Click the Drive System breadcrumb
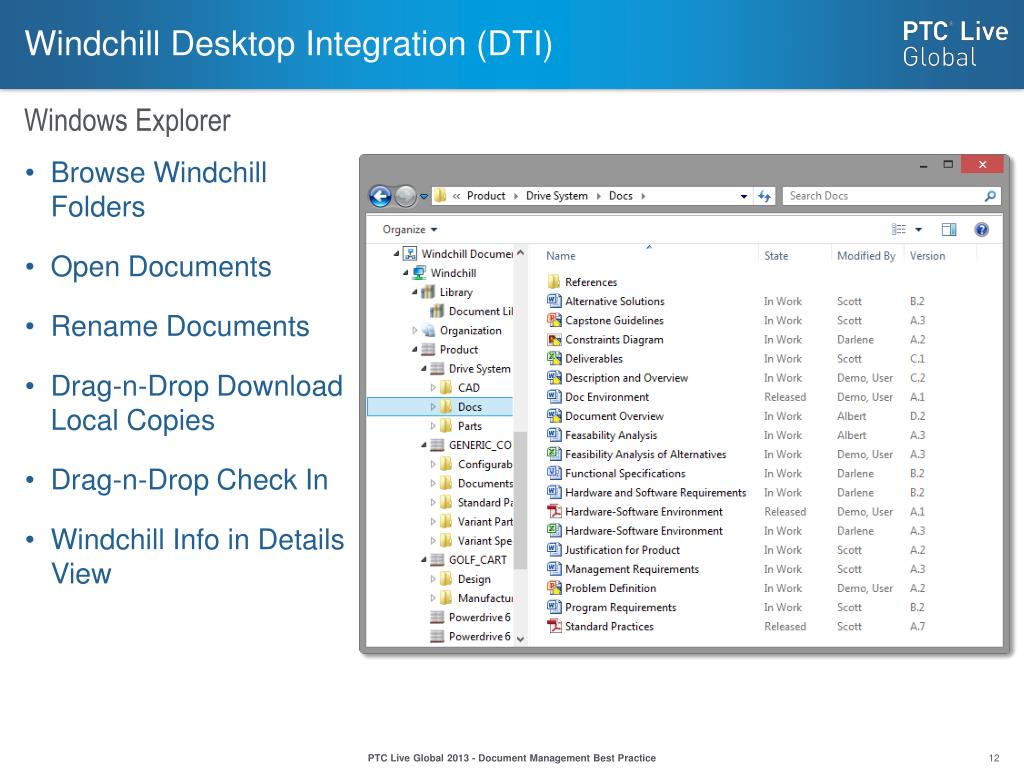1024x768 pixels. point(556,196)
